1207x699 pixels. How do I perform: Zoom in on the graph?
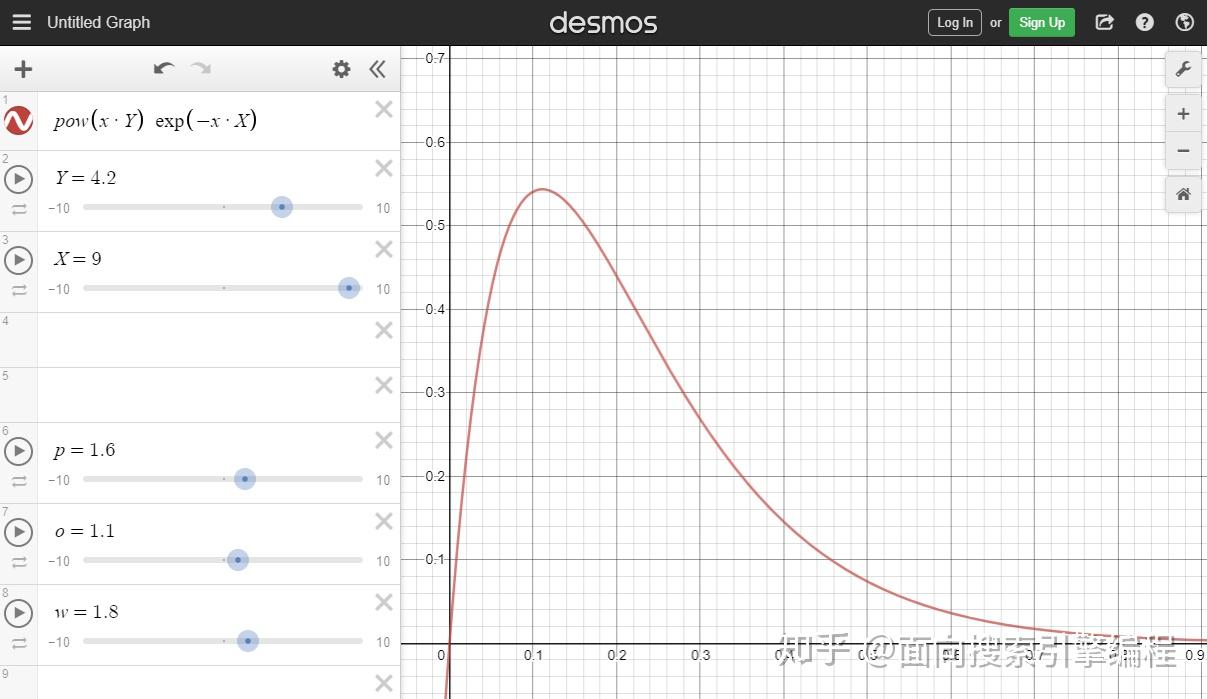[1183, 114]
